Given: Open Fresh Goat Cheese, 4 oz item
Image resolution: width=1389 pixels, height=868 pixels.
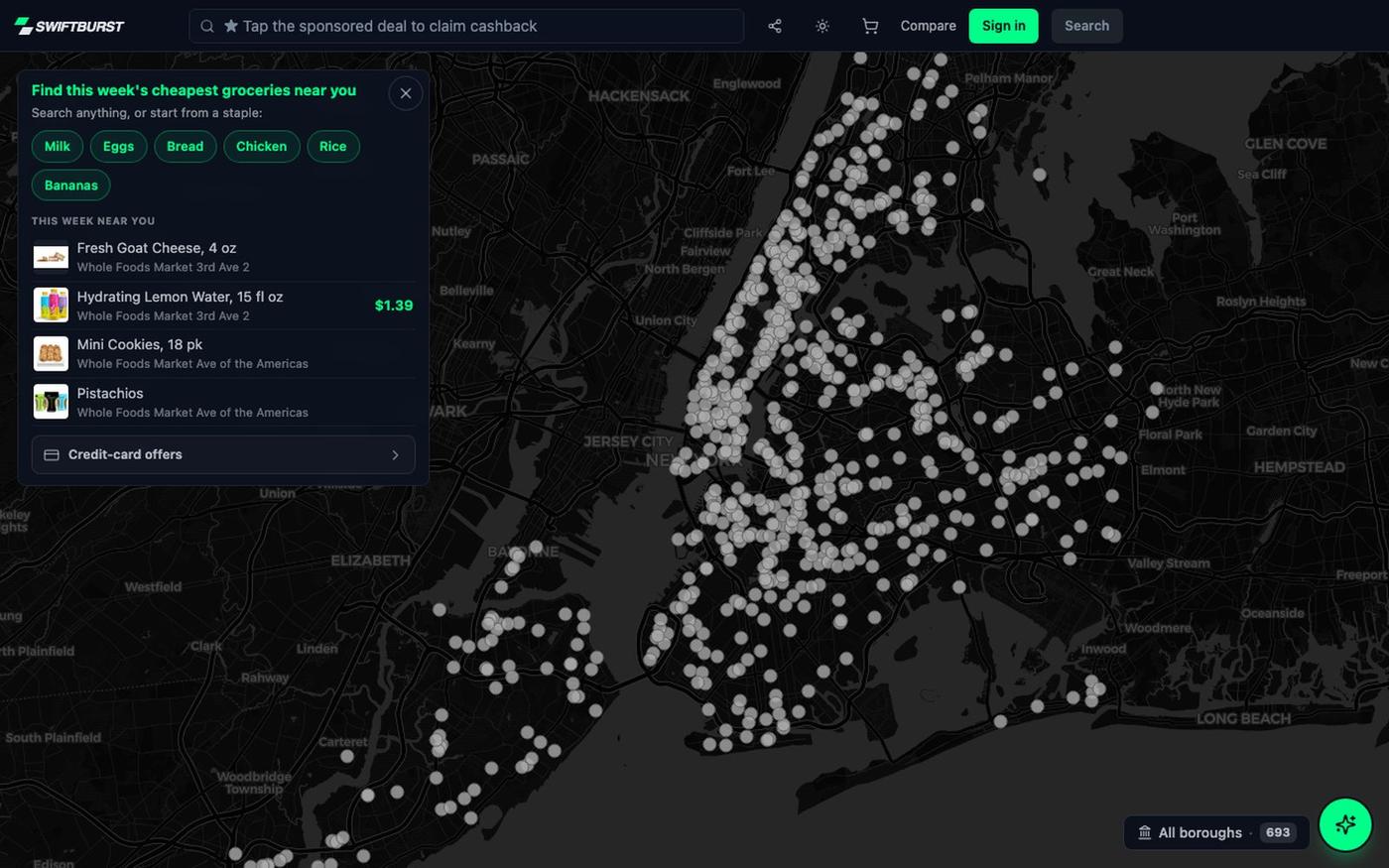Looking at the screenshot, I should coord(223,257).
